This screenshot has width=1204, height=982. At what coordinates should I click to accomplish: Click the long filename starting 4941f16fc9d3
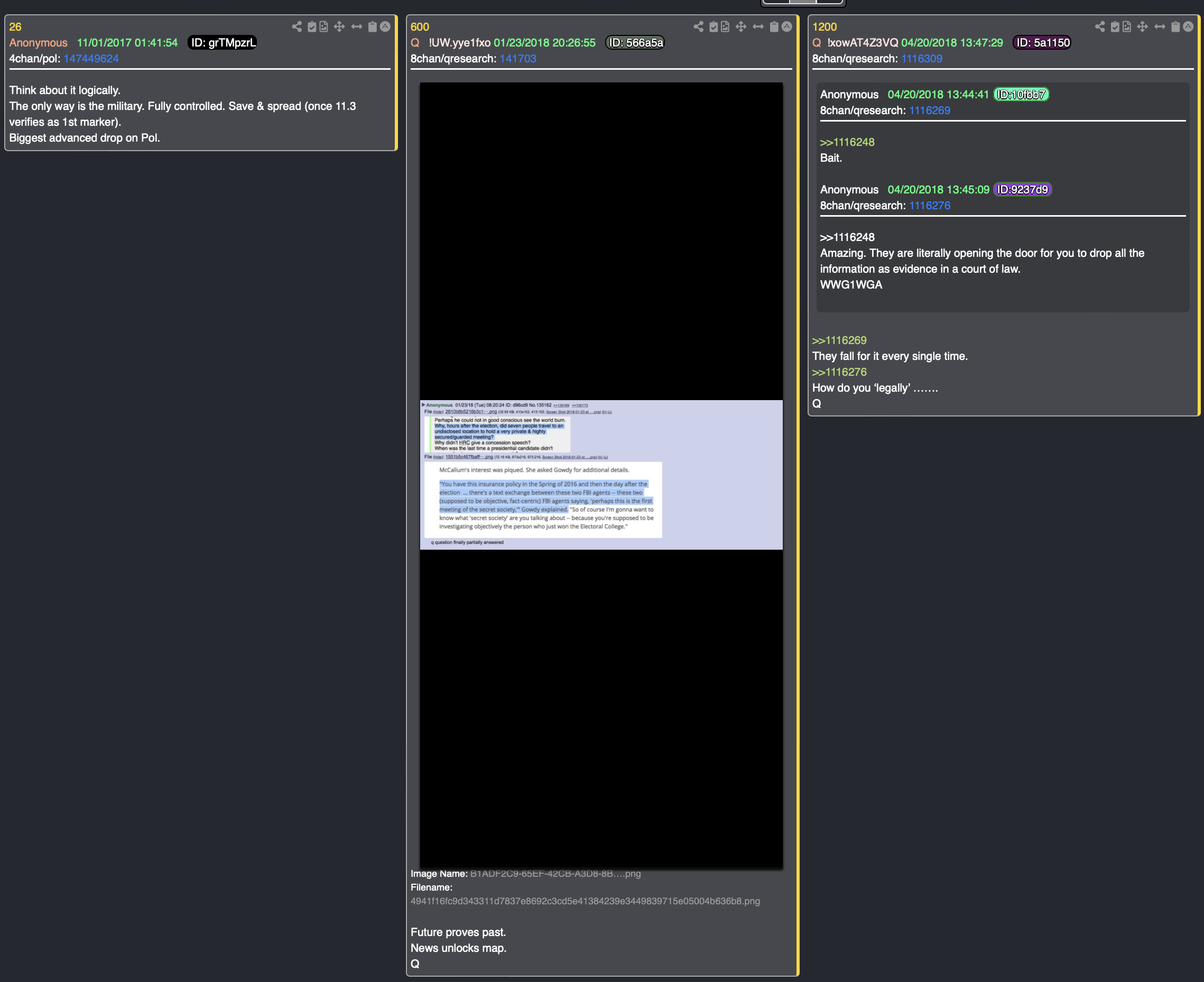585,902
